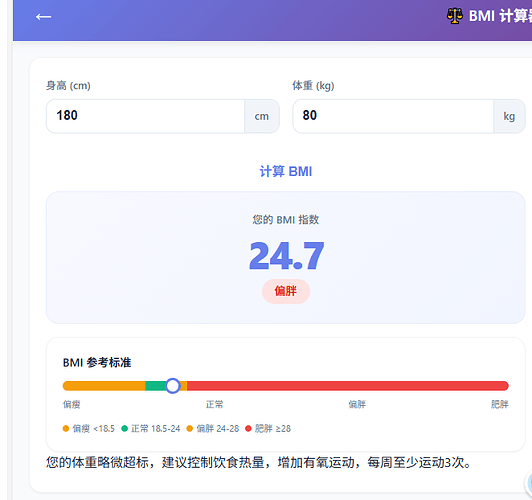Click the 体重 (kg) label
The image size is (532, 500).
(313, 85)
